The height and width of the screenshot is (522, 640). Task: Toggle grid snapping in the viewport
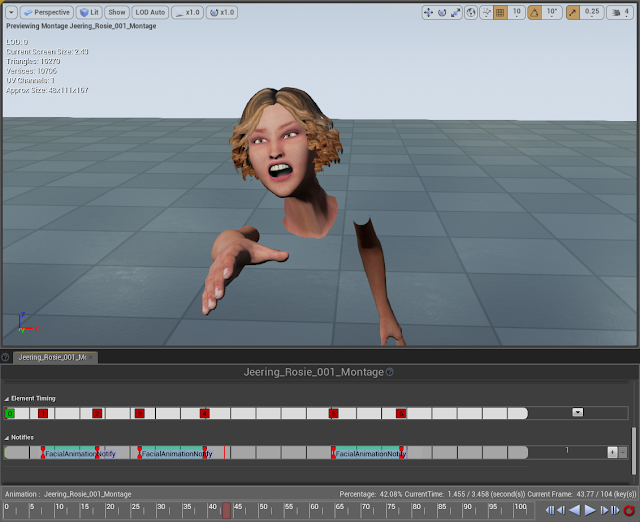(x=500, y=12)
